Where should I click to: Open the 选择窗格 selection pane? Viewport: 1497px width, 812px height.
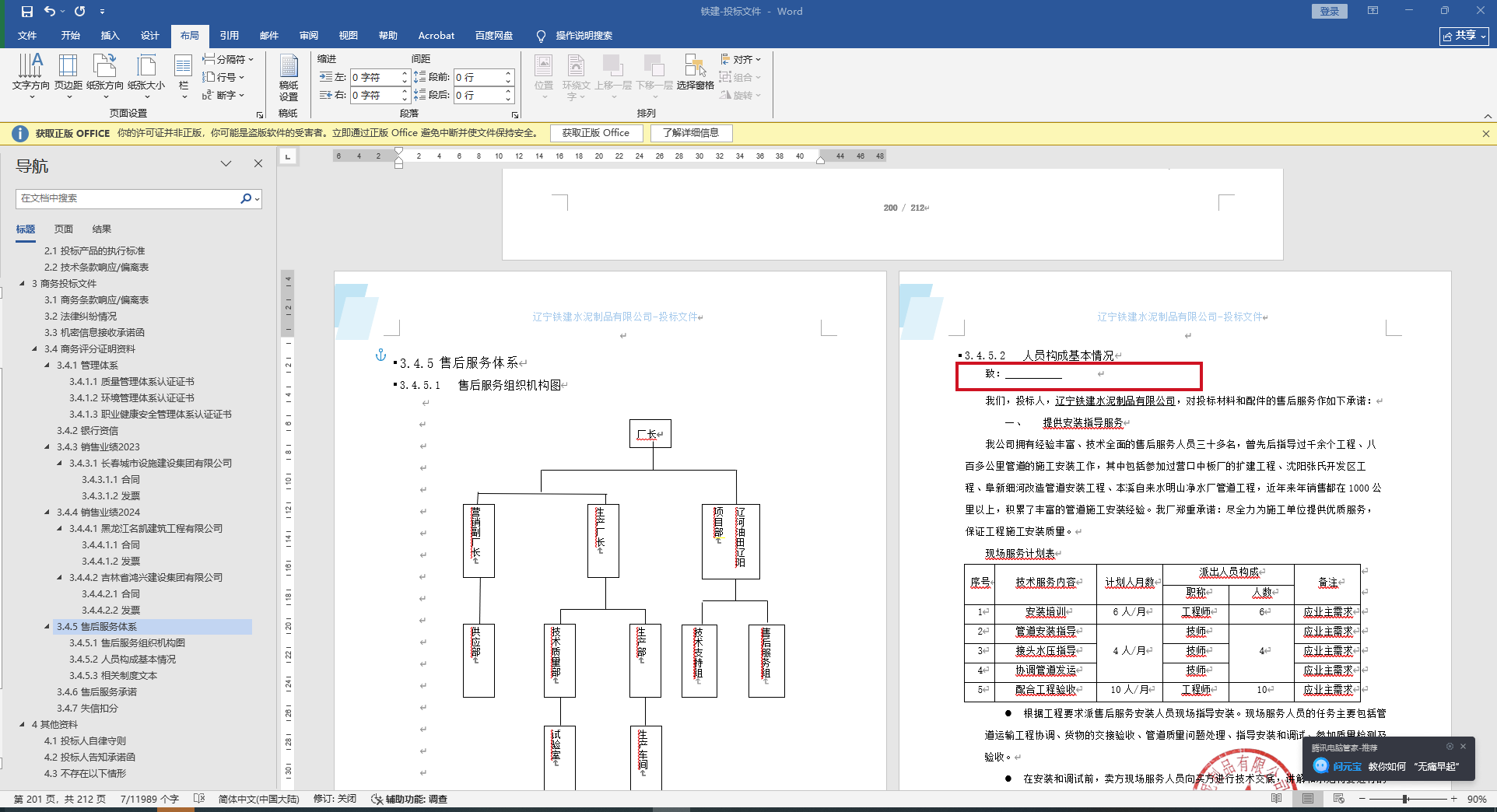pyautogui.click(x=695, y=73)
